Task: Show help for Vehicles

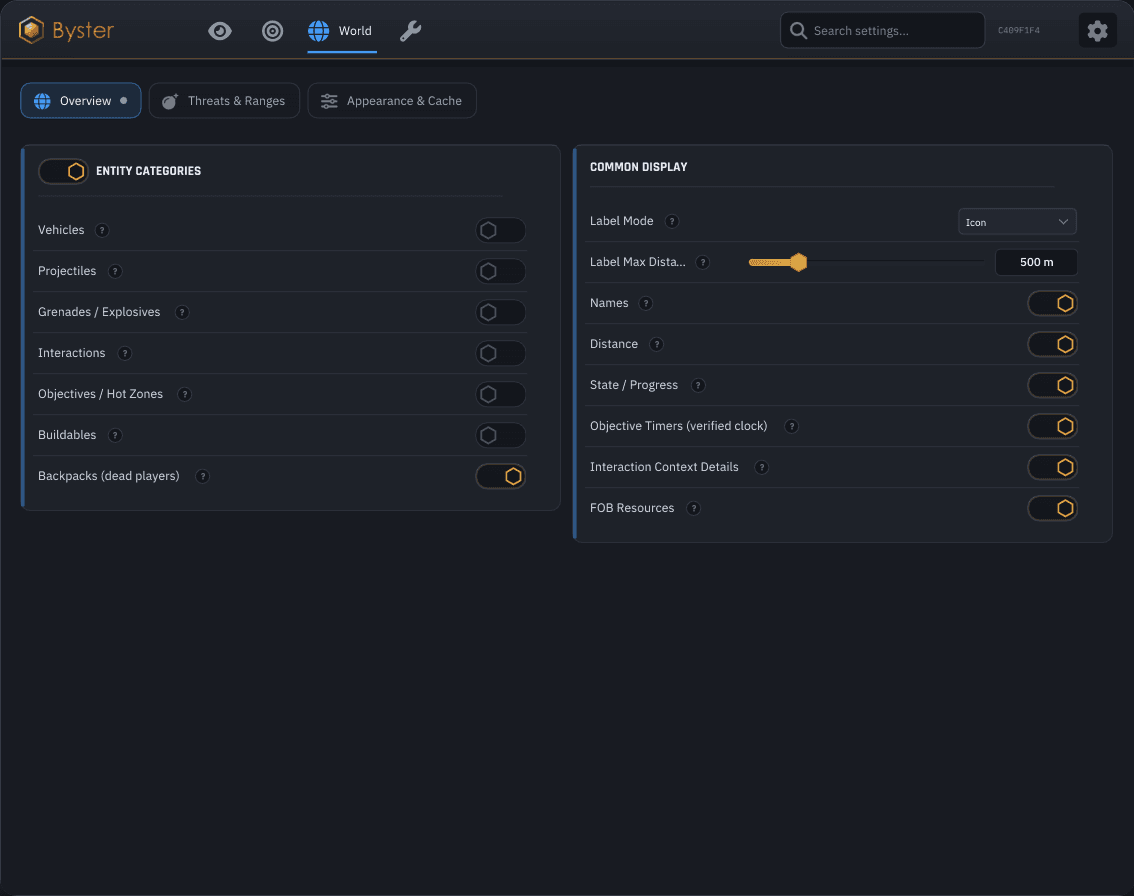Action: tap(102, 230)
